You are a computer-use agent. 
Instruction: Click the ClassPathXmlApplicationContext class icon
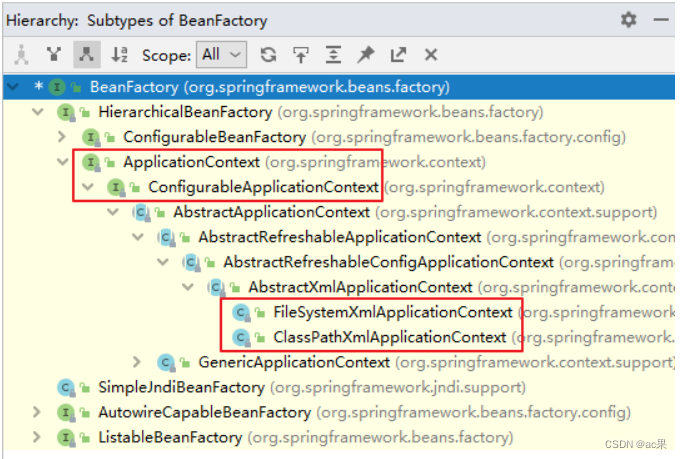point(241,337)
